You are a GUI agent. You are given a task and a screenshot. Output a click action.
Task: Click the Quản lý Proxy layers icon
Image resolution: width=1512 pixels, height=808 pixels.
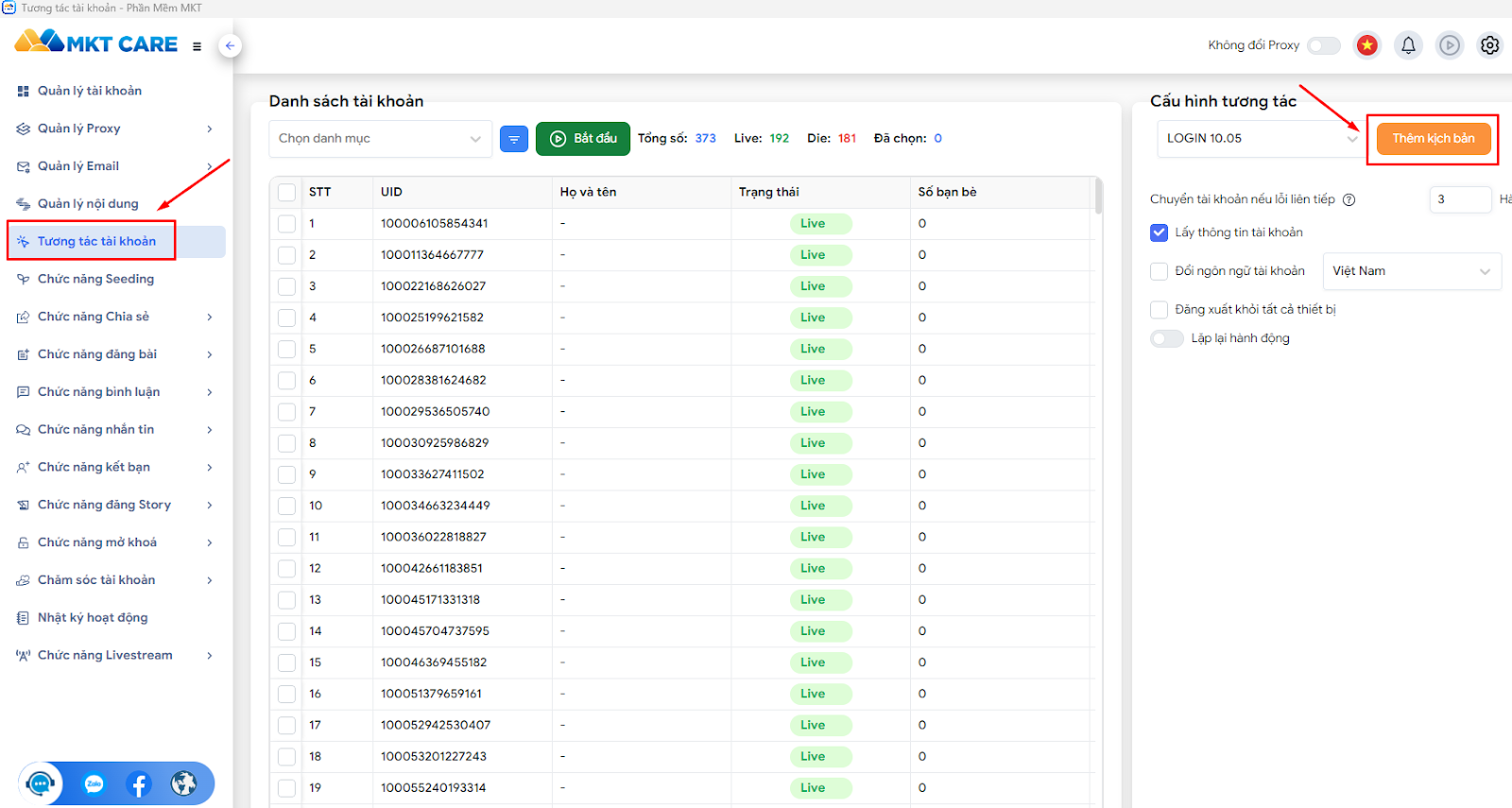pyautogui.click(x=23, y=129)
